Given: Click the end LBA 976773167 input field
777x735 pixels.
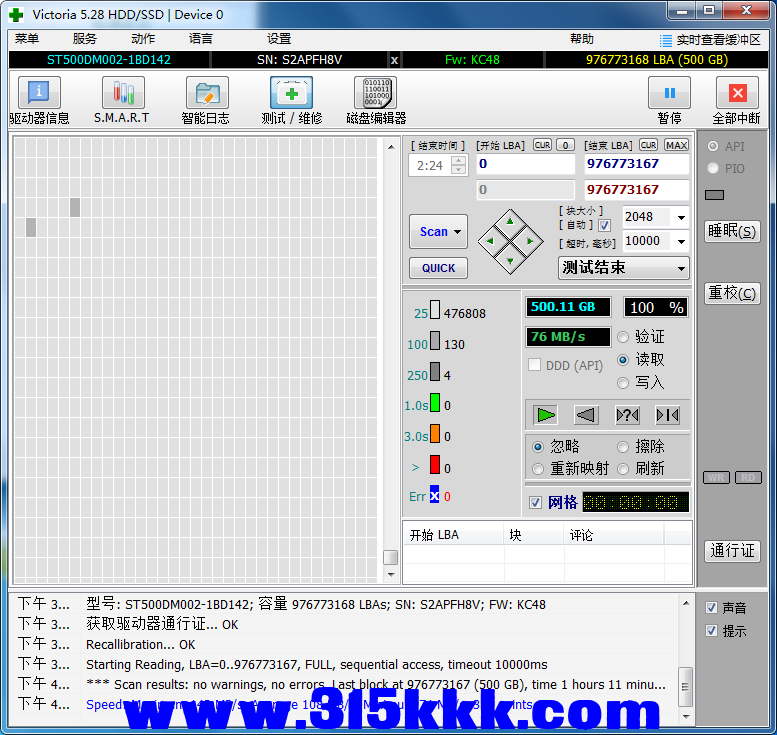Looking at the screenshot, I should coord(637,164).
